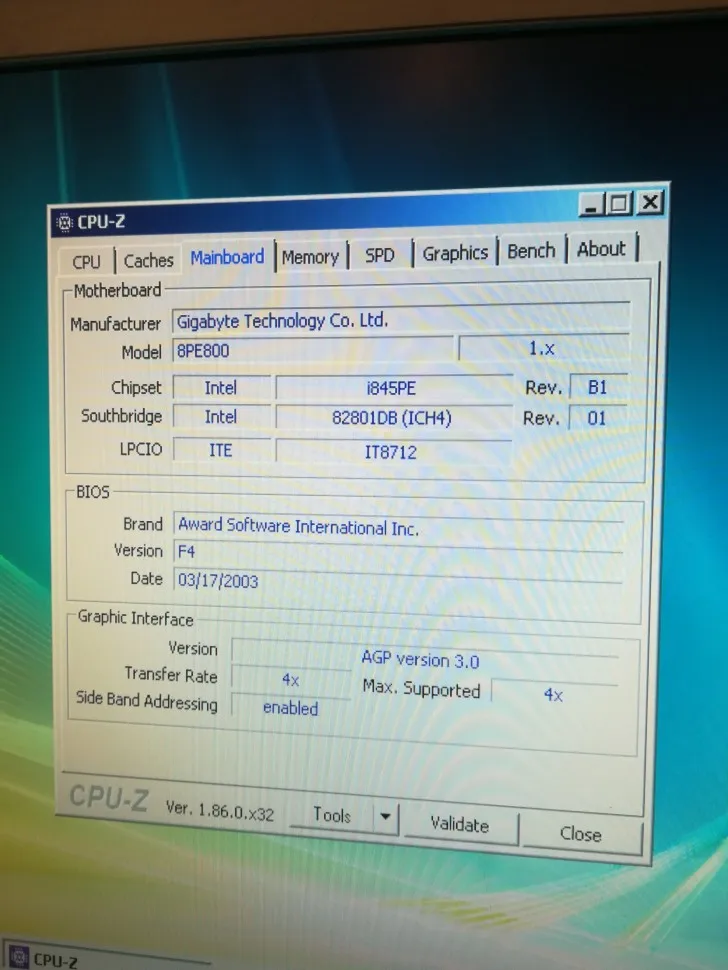Screen dimensions: 728x970
Task: Click the AGP version 3.0 field
Action: pyautogui.click(x=424, y=659)
